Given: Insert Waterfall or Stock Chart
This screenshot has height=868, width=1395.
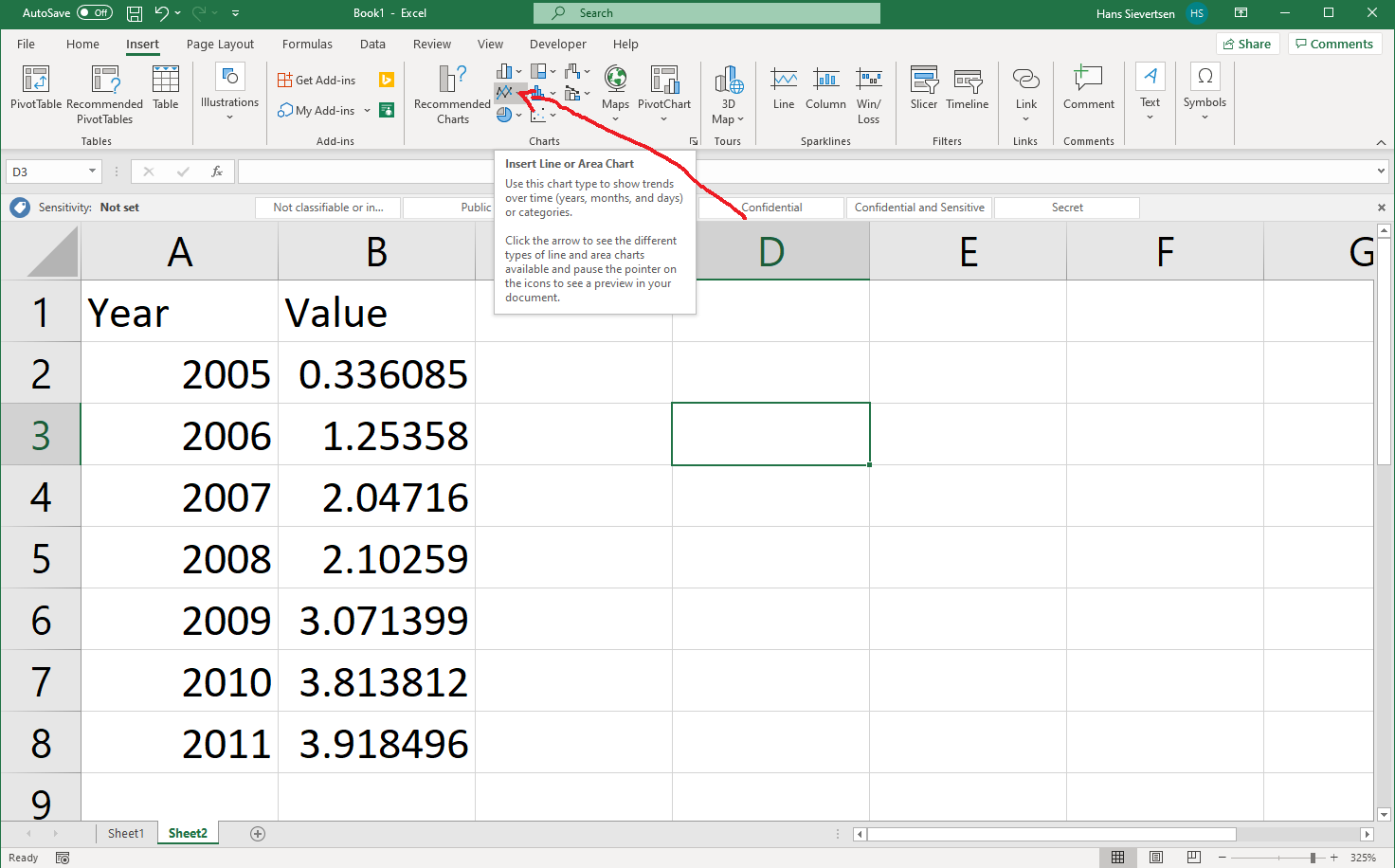Looking at the screenshot, I should pyautogui.click(x=577, y=71).
